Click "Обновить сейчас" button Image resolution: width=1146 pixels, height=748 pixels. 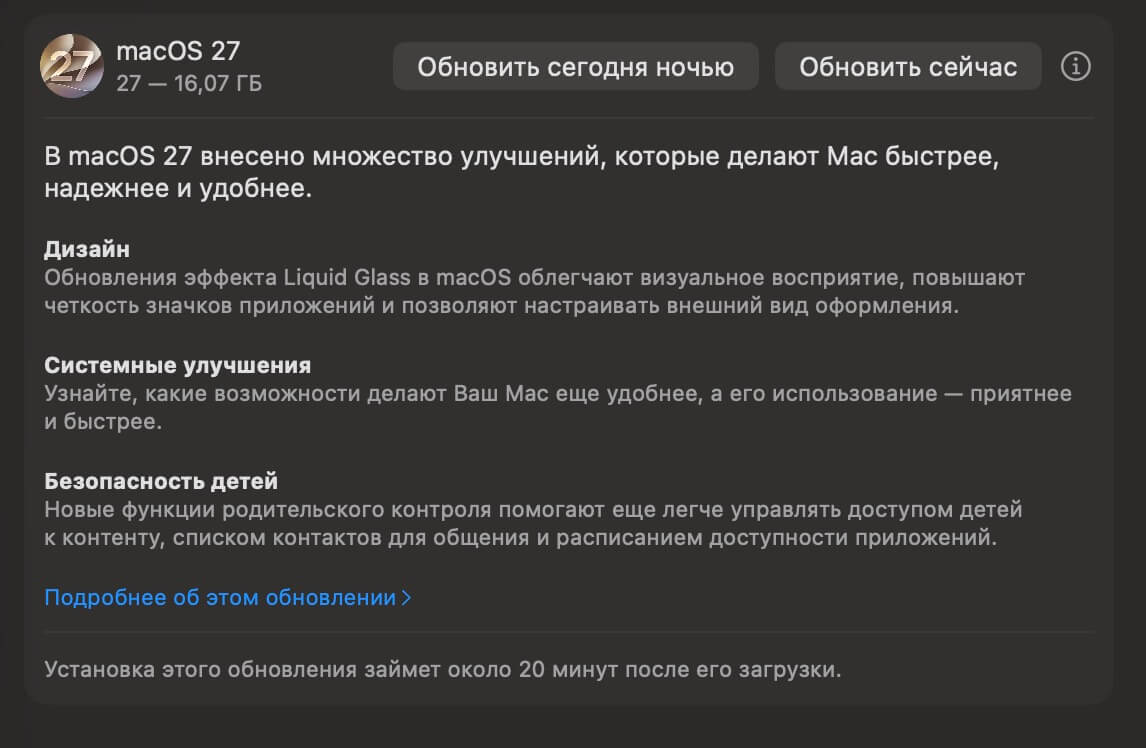(x=908, y=67)
